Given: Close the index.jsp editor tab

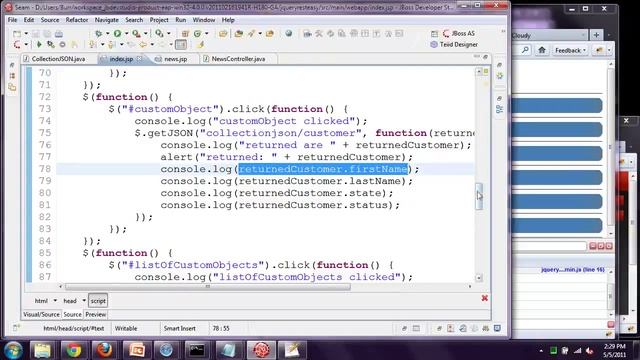Looking at the screenshot, I should coord(140,59).
